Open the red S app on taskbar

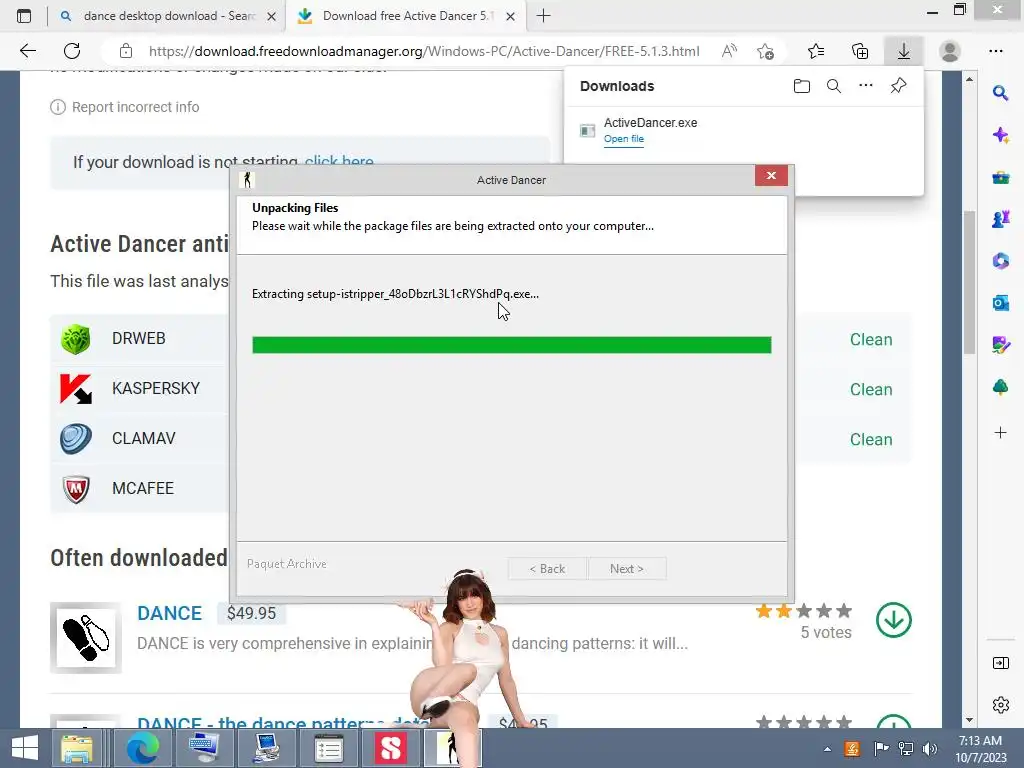click(390, 748)
